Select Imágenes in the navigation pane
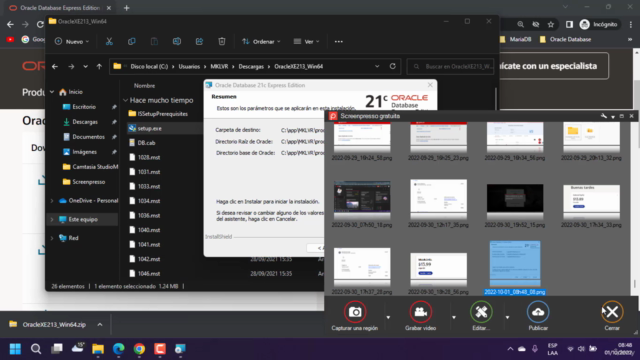Image resolution: width=640 pixels, height=360 pixels. [84, 152]
